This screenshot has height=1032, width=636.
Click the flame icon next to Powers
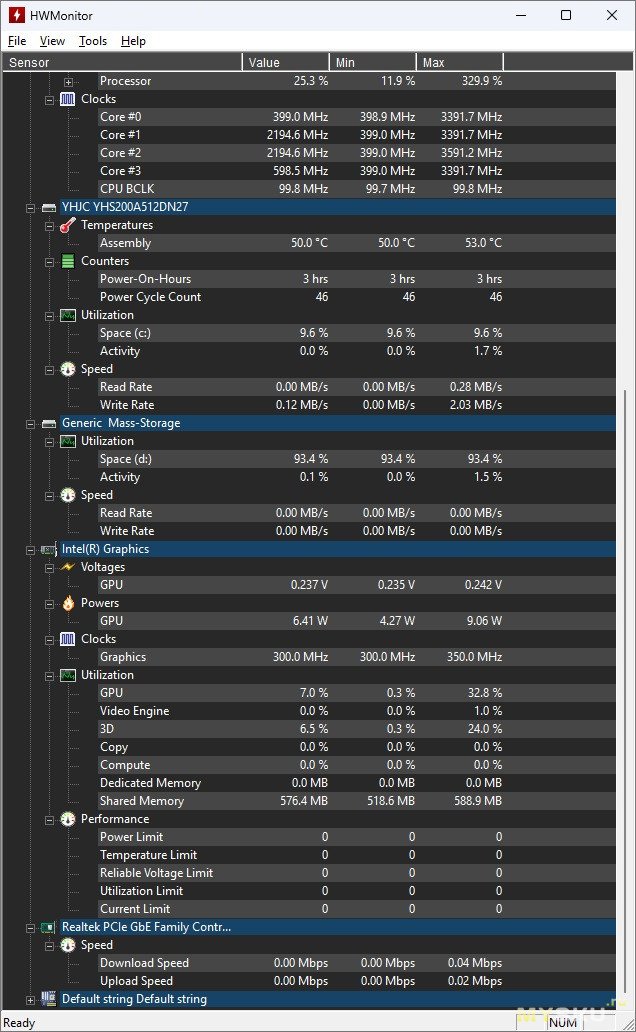[x=68, y=603]
